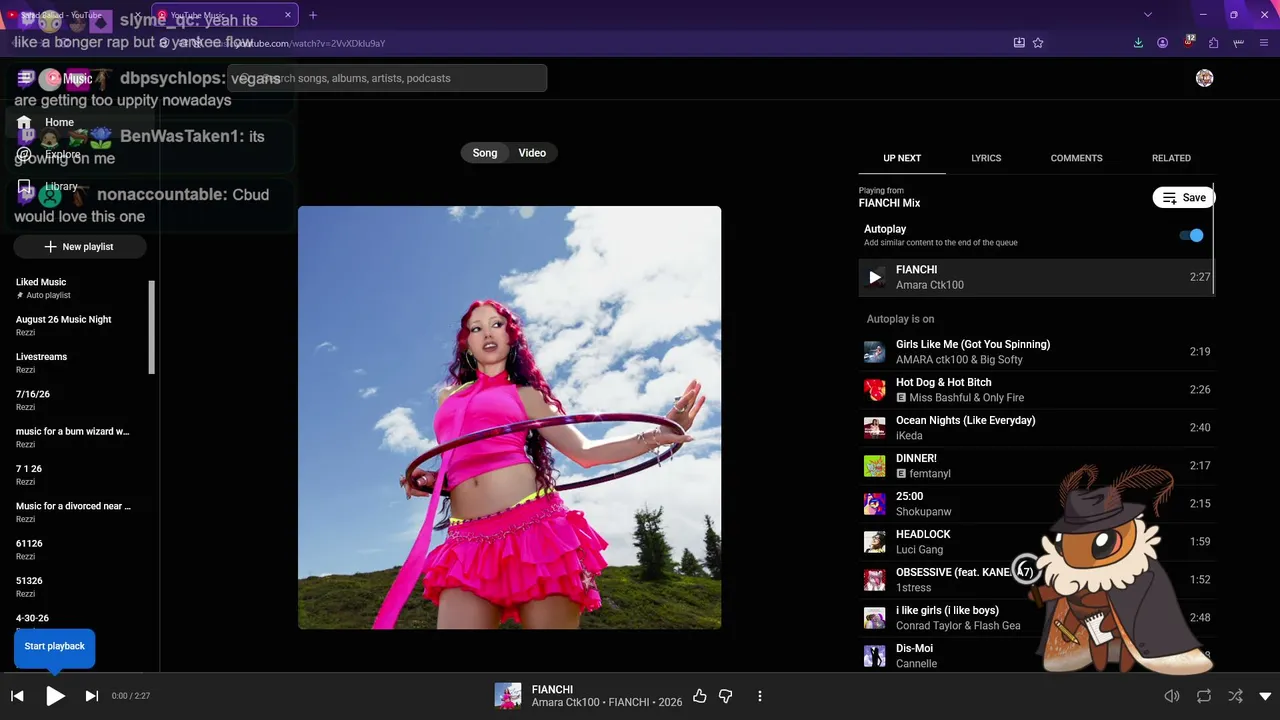Open the COMMENTS tab
Viewport: 1280px width, 720px height.
click(1077, 158)
